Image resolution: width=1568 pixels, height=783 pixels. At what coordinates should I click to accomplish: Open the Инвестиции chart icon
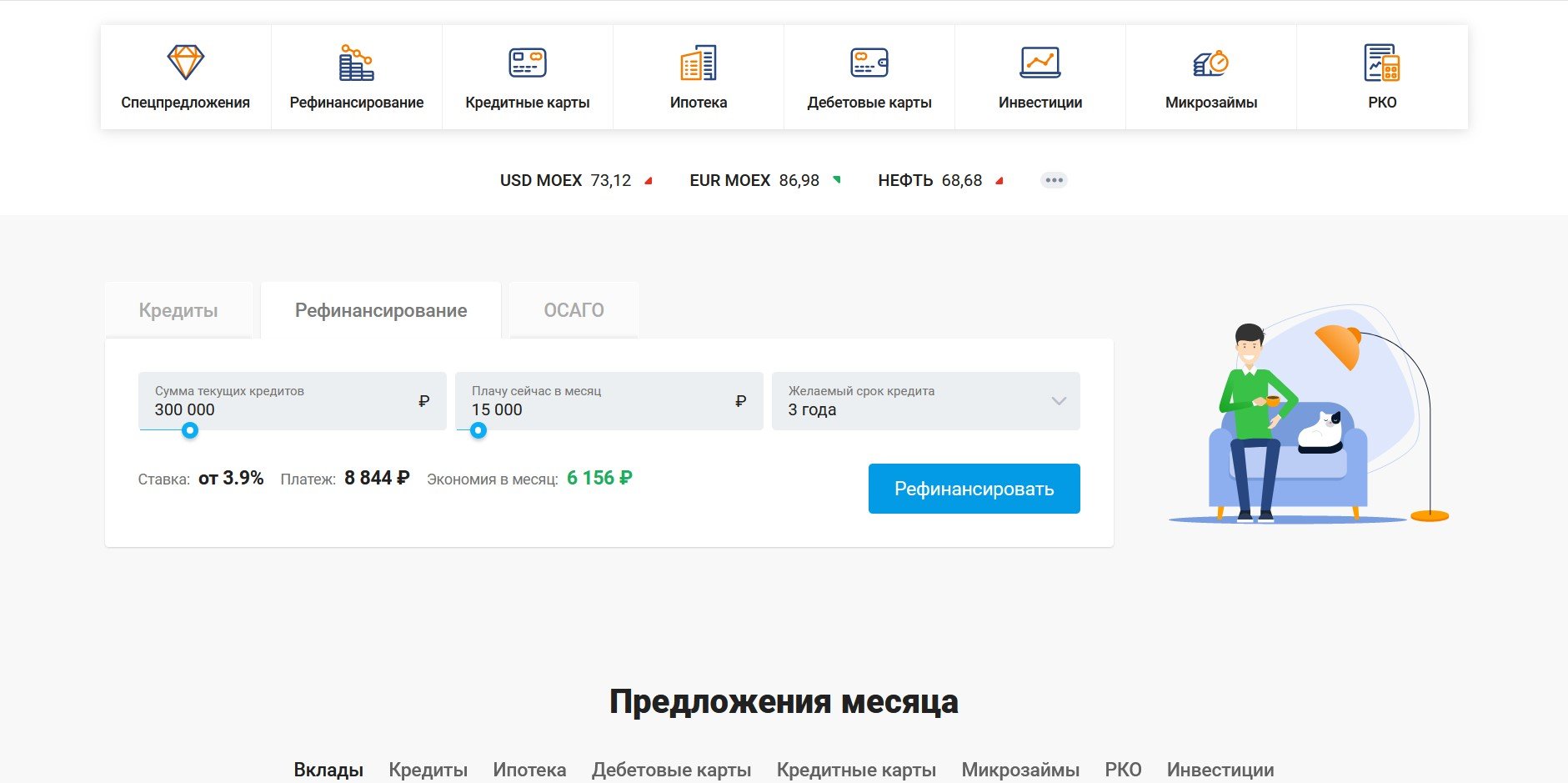[1039, 63]
